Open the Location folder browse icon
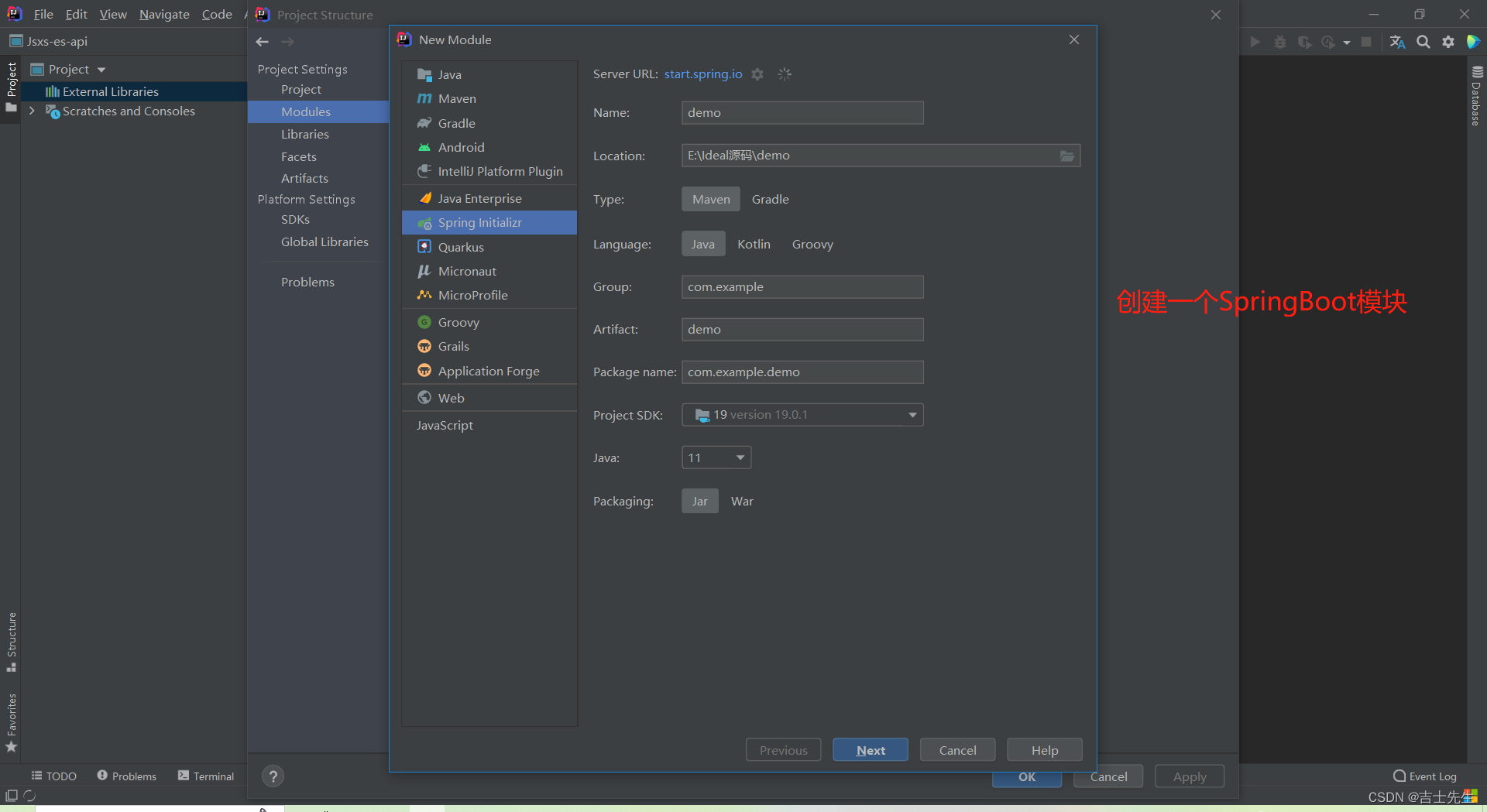The image size is (1487, 812). 1066,156
